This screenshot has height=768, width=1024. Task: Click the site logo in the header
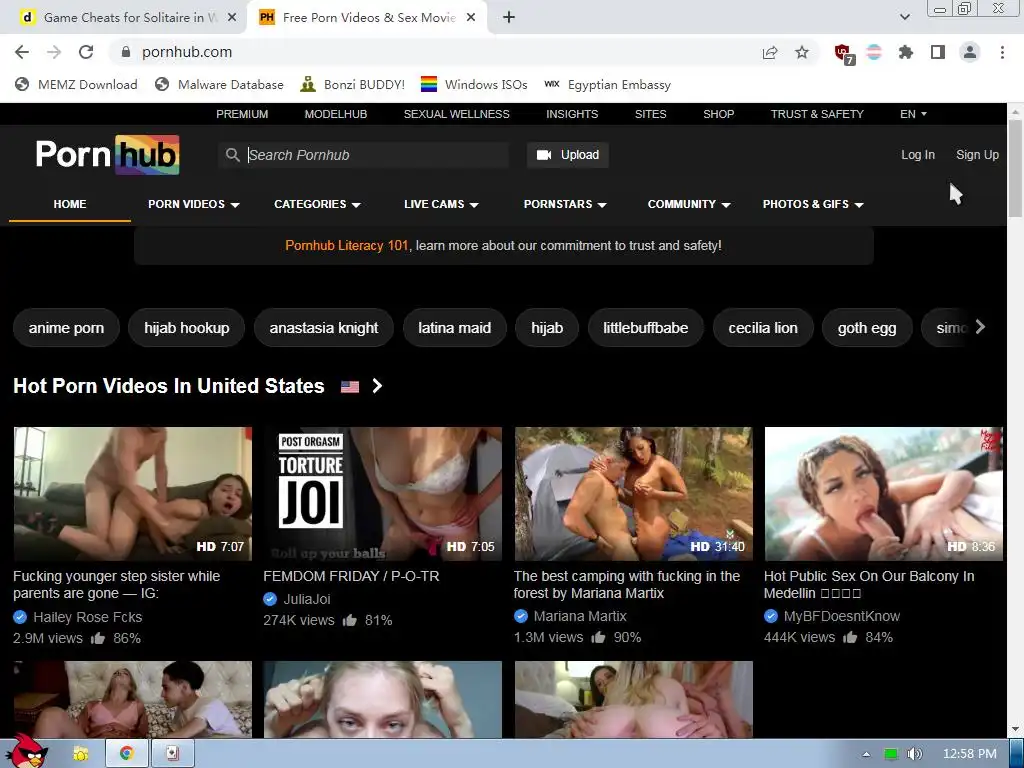point(108,155)
